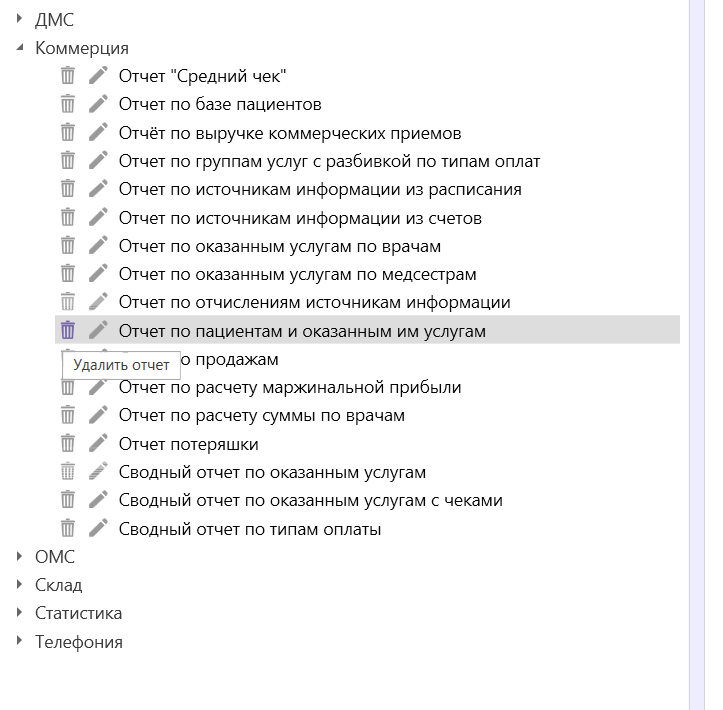Click the vertical scrollbar on the right

pyautogui.click(x=697, y=355)
